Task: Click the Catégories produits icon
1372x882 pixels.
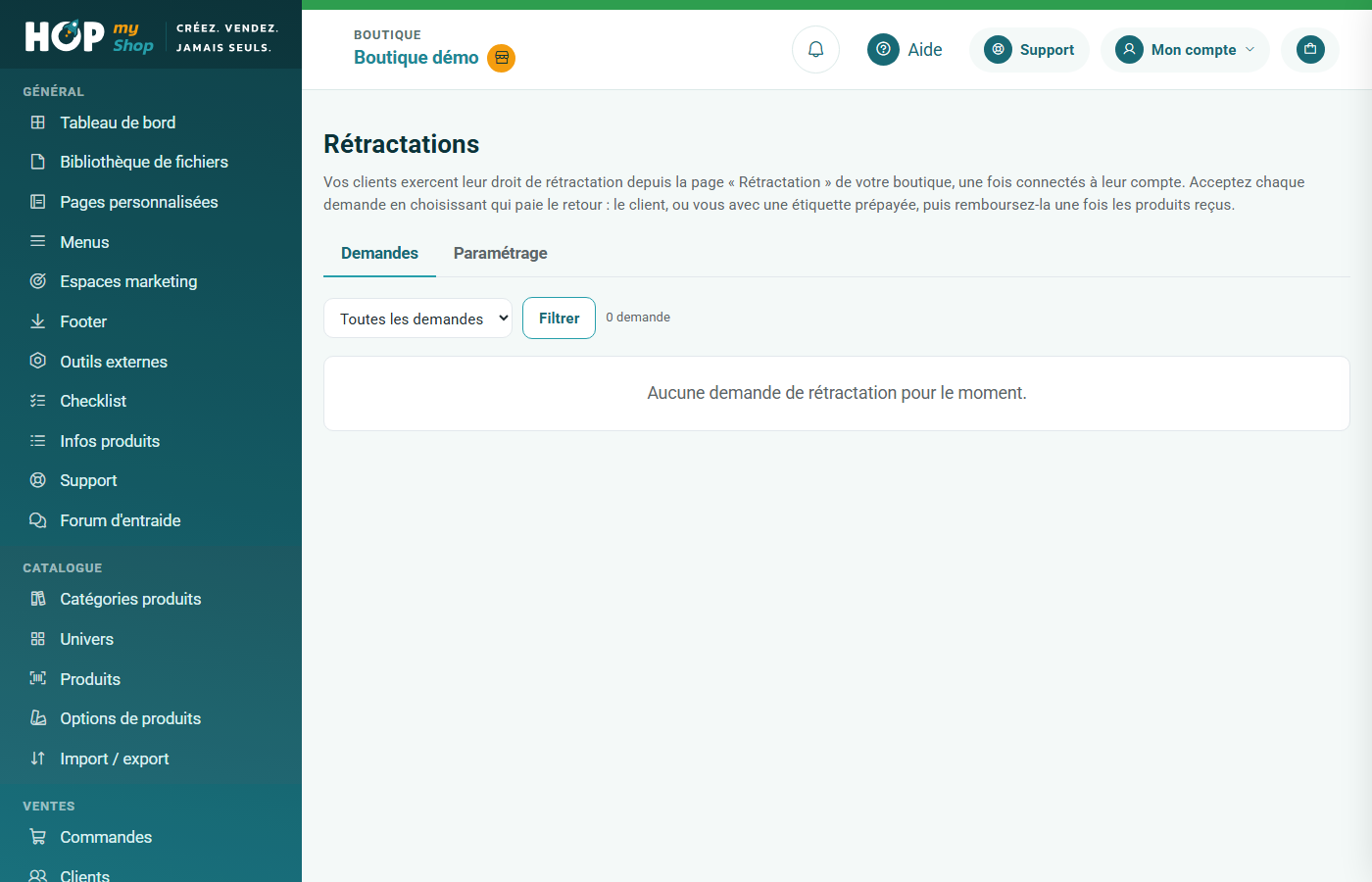Action: tap(38, 599)
